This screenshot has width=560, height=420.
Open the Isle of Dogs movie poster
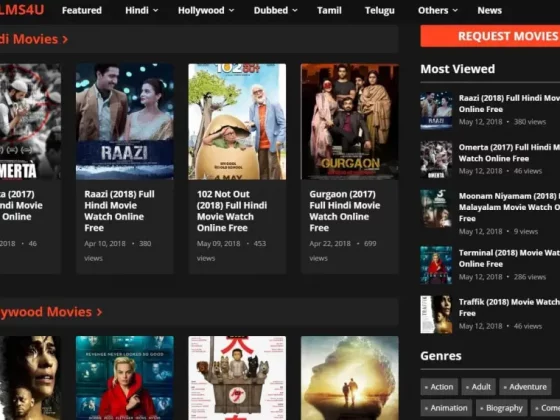click(237, 378)
